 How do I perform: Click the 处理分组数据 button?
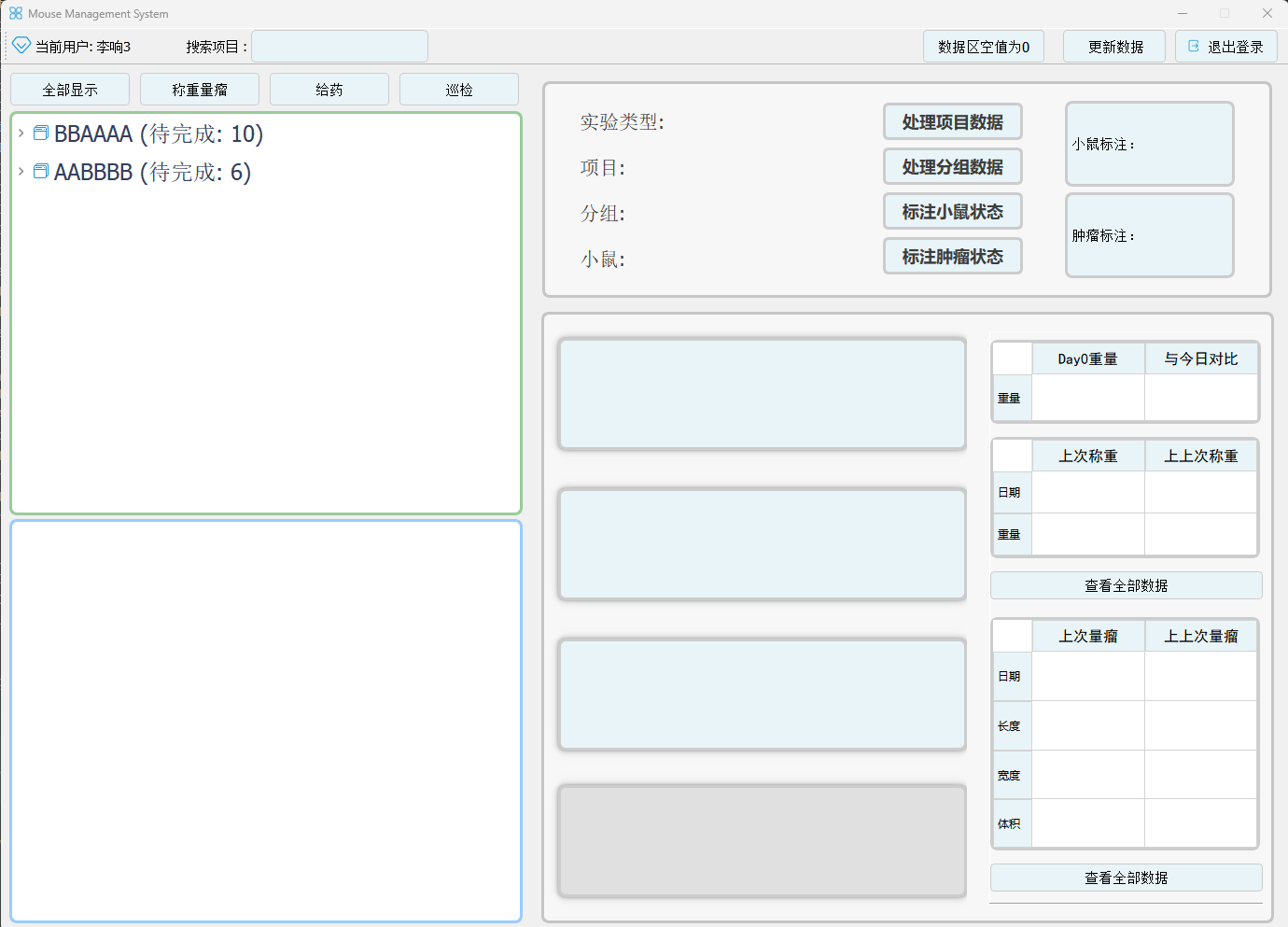pos(953,167)
